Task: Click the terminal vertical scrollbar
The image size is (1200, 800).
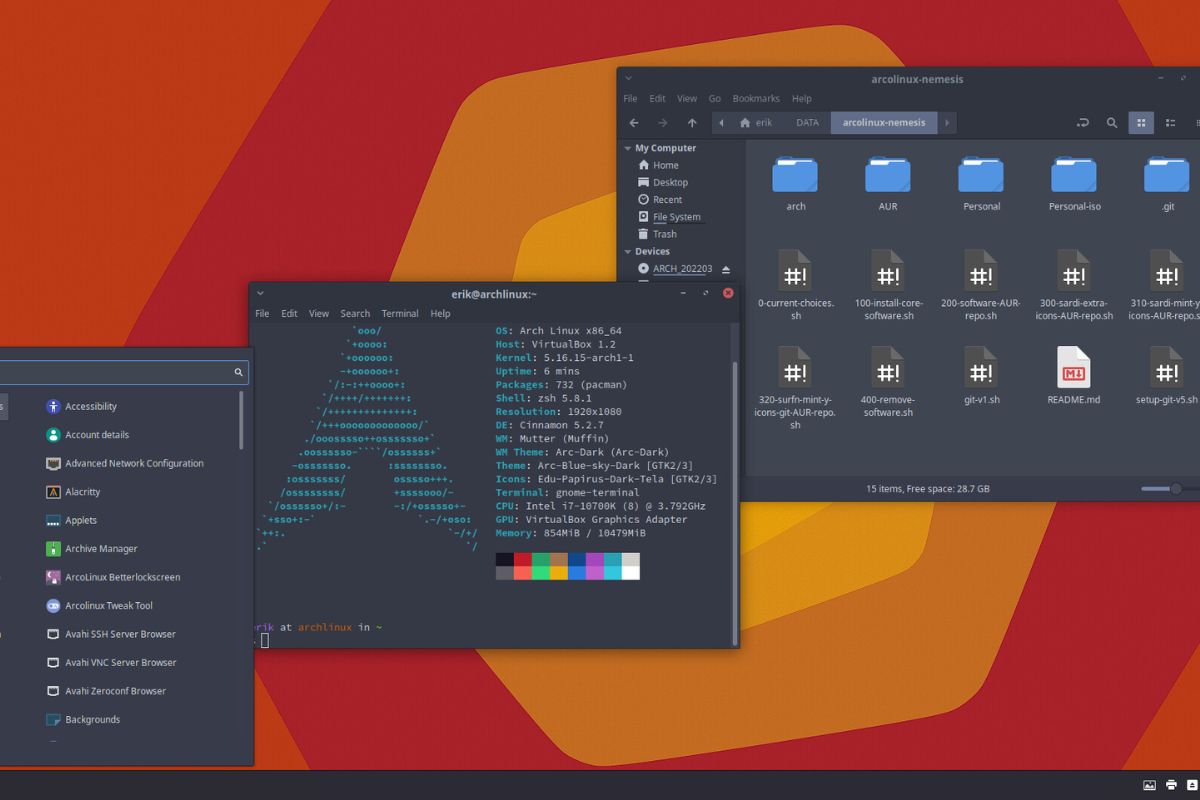Action: [x=735, y=503]
